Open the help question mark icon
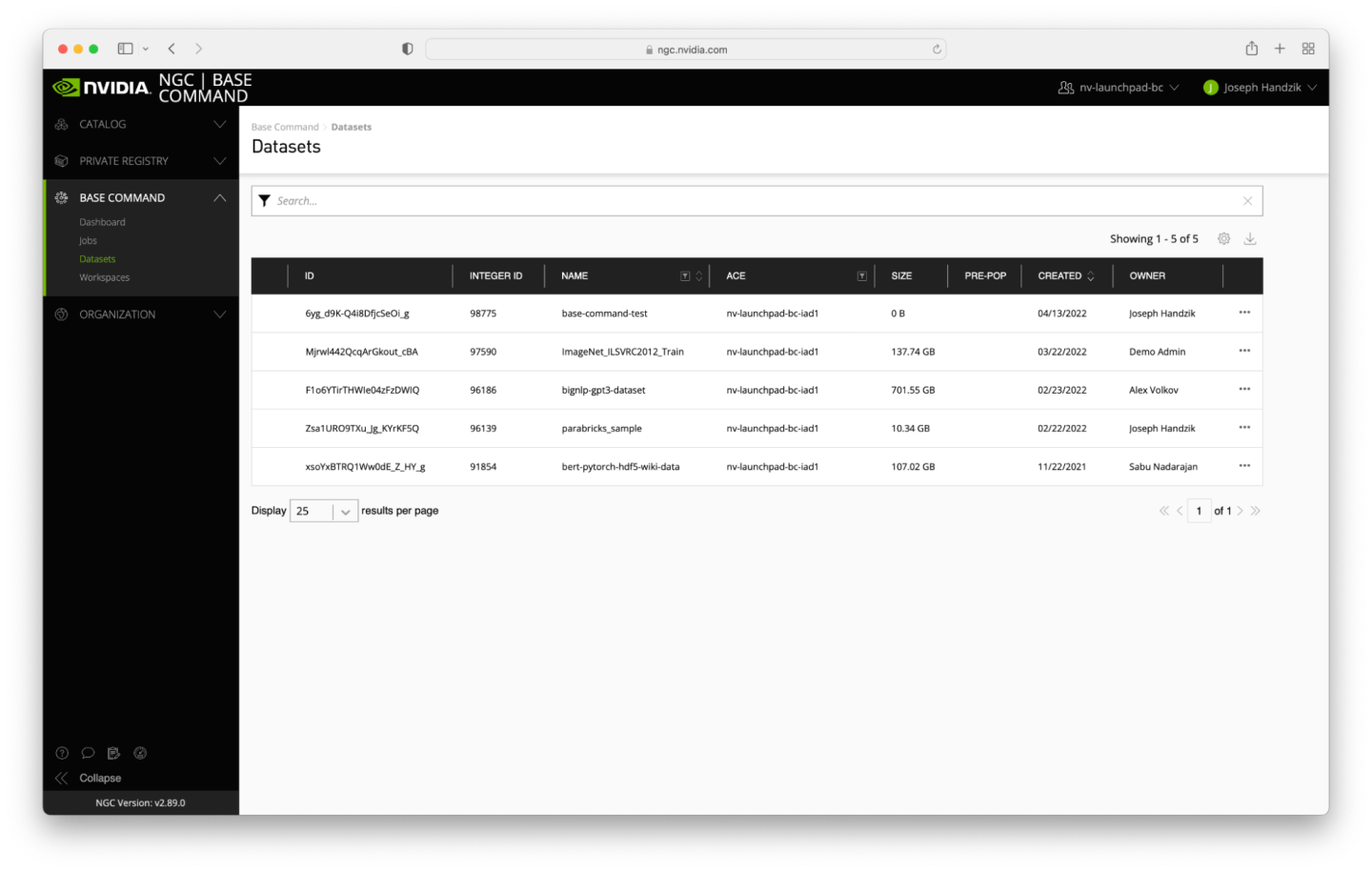 pyautogui.click(x=62, y=753)
